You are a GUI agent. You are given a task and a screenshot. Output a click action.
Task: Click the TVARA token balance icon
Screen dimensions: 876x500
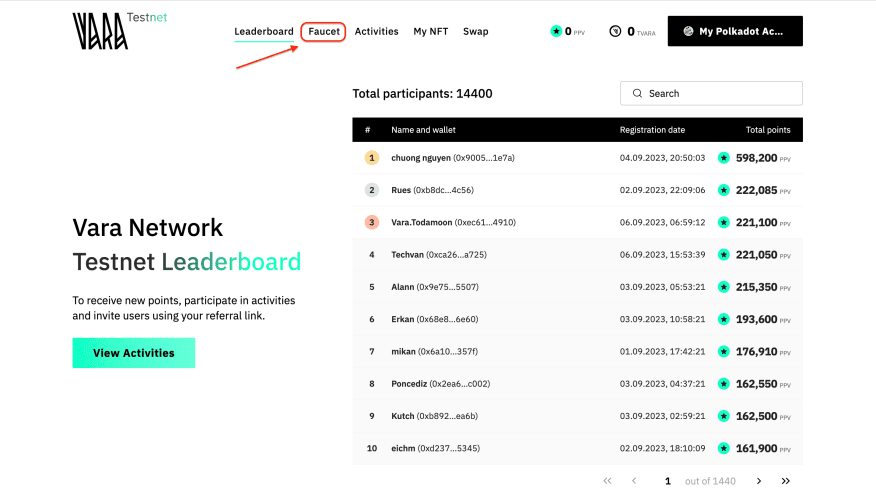(615, 31)
